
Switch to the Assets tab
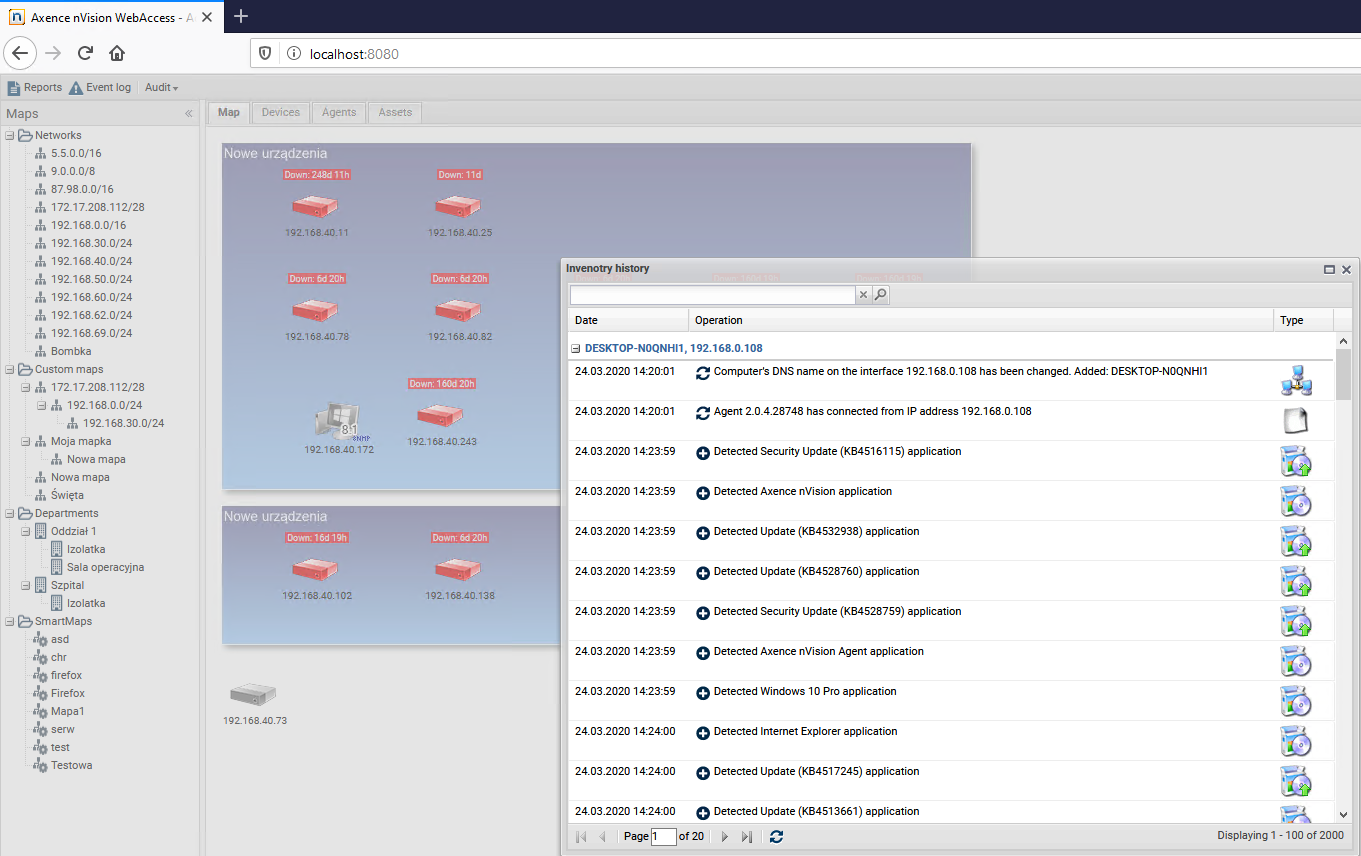coord(395,112)
